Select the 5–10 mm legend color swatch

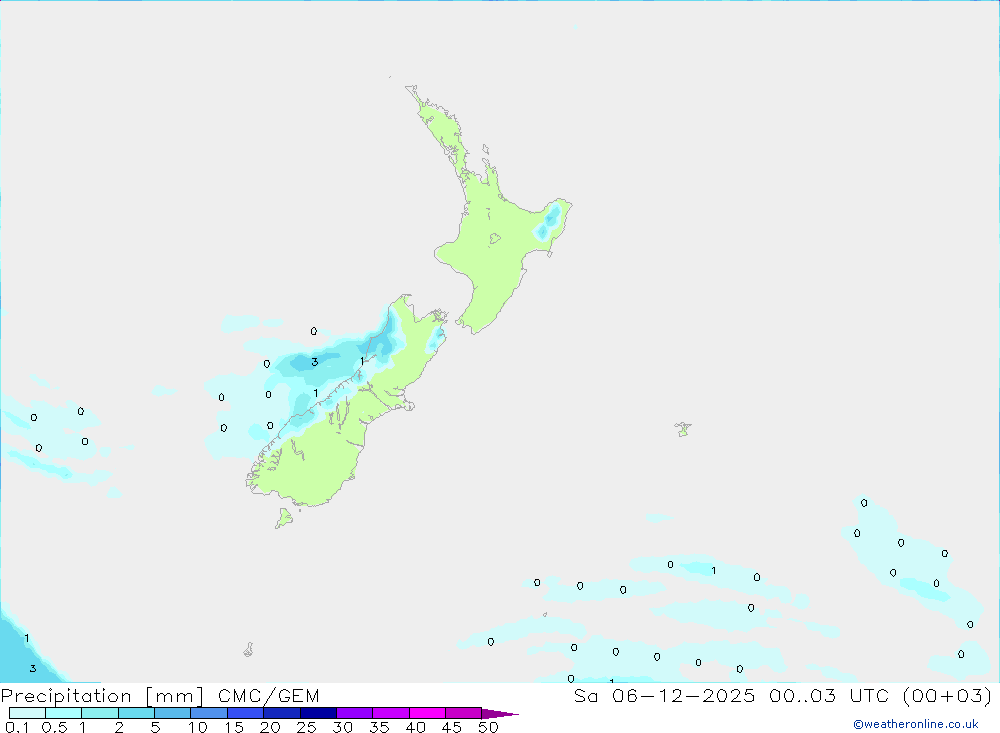173,713
